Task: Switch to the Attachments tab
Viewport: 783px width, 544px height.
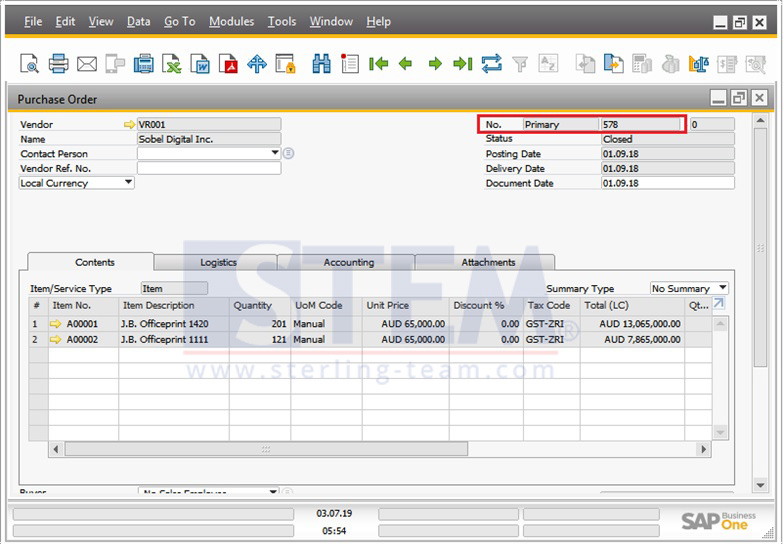Action: point(485,262)
